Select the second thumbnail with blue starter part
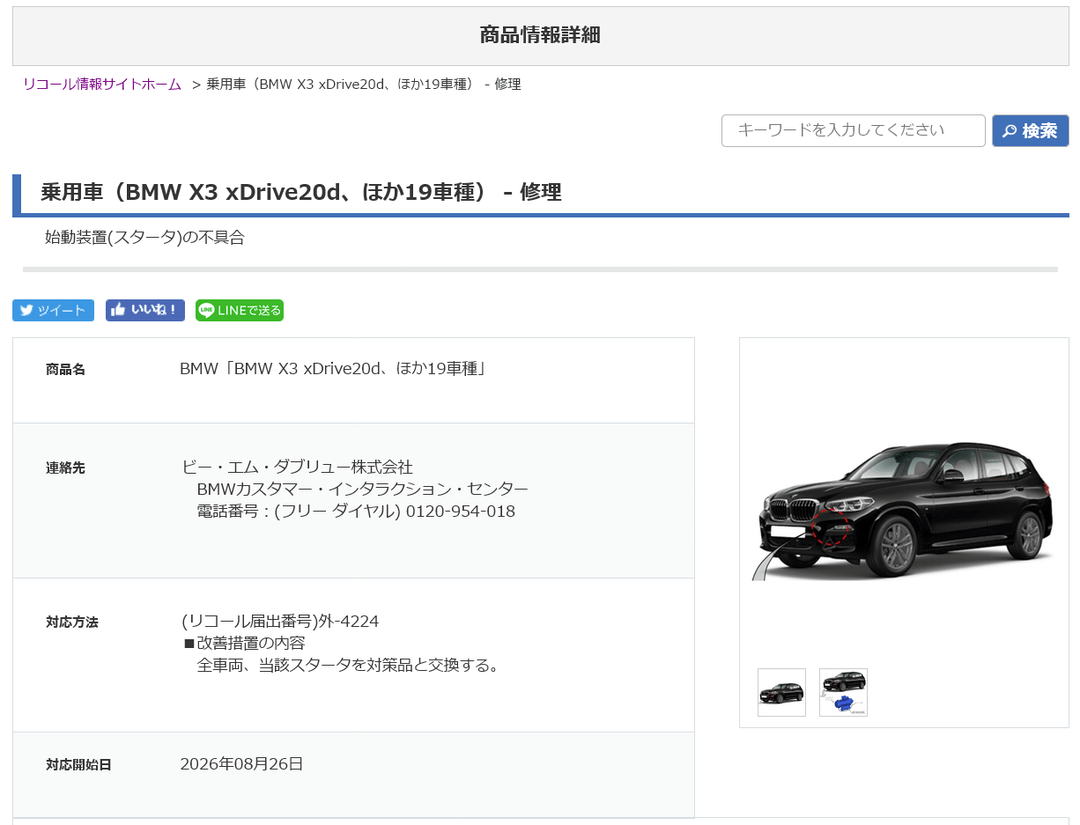 click(x=843, y=692)
